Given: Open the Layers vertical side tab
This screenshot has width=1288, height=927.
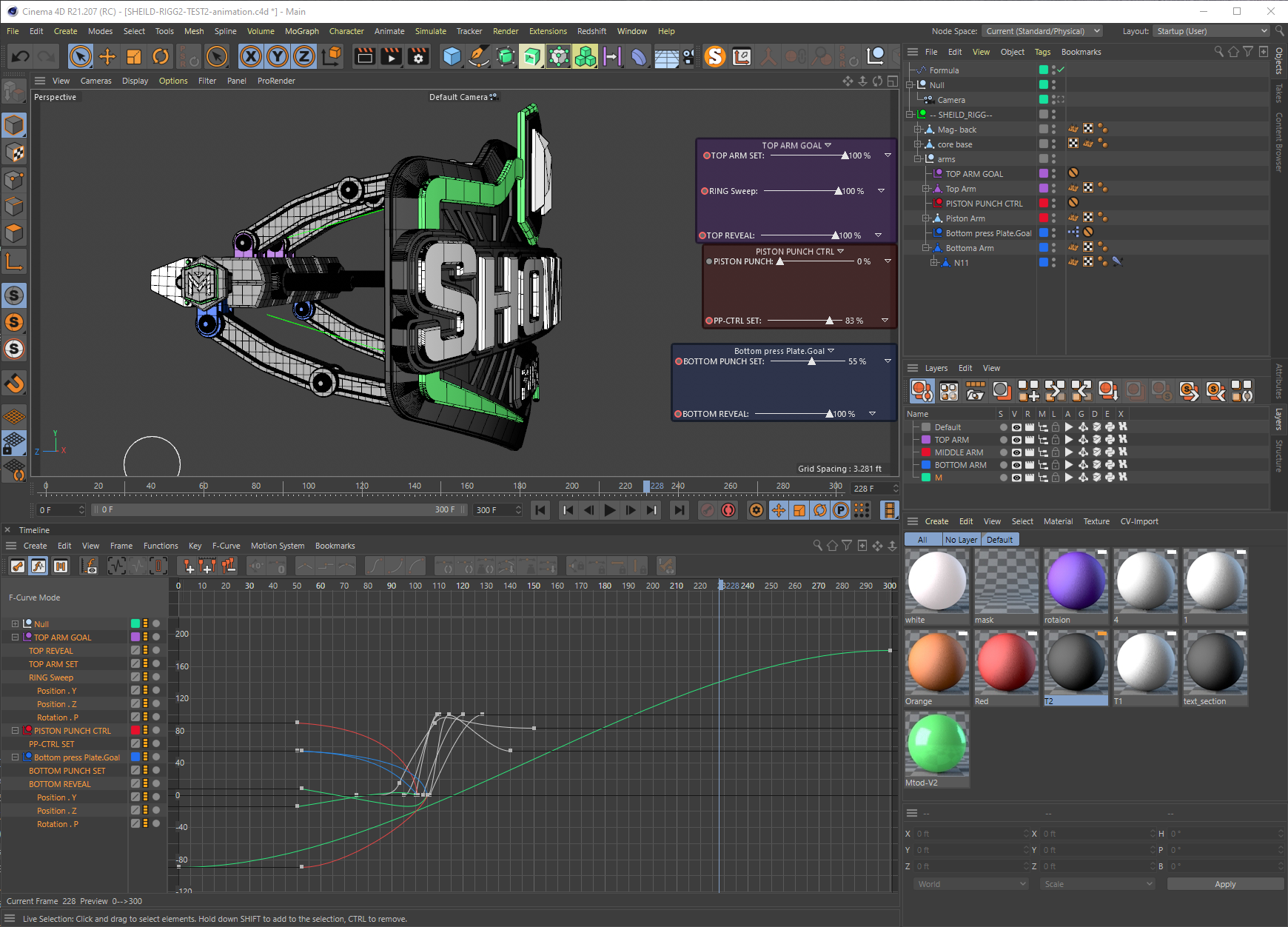Looking at the screenshot, I should (x=1278, y=419).
